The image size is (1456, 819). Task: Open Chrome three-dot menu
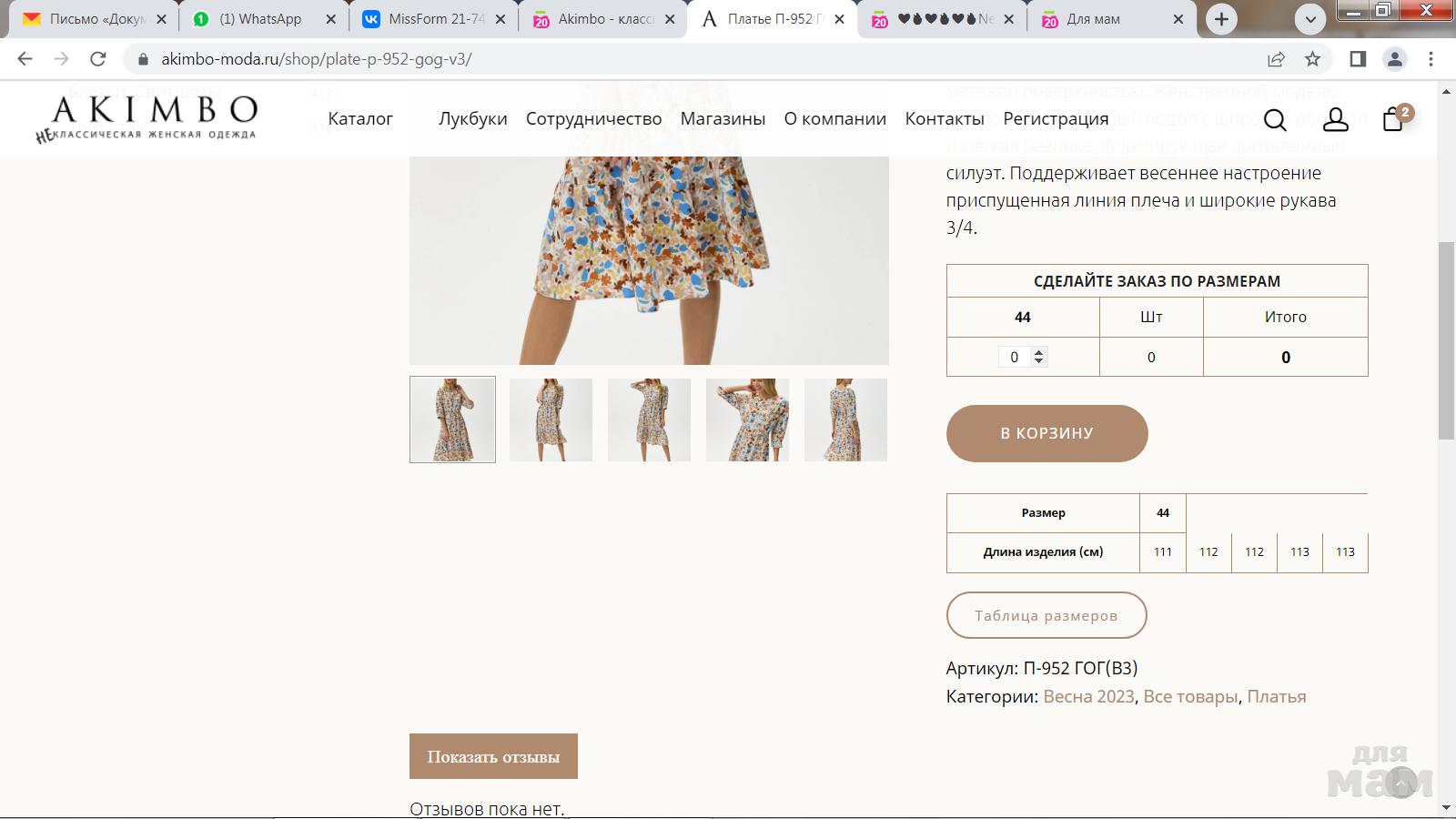coord(1431,59)
